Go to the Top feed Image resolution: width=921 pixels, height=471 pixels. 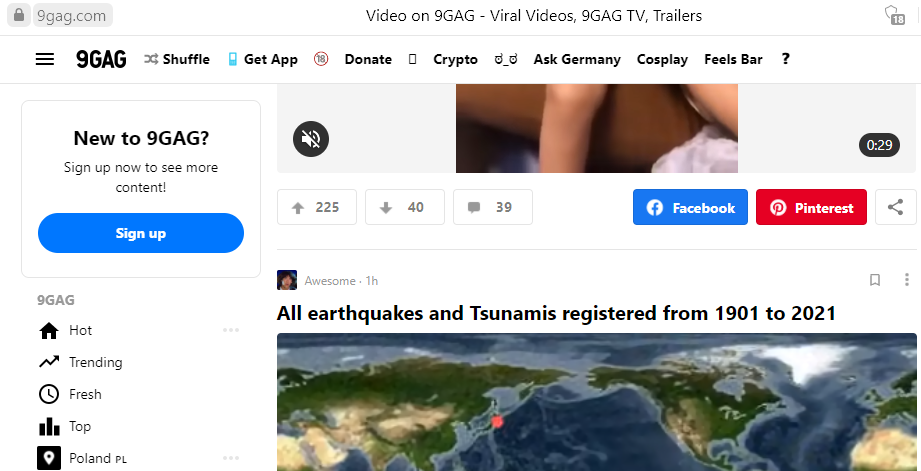click(64, 426)
